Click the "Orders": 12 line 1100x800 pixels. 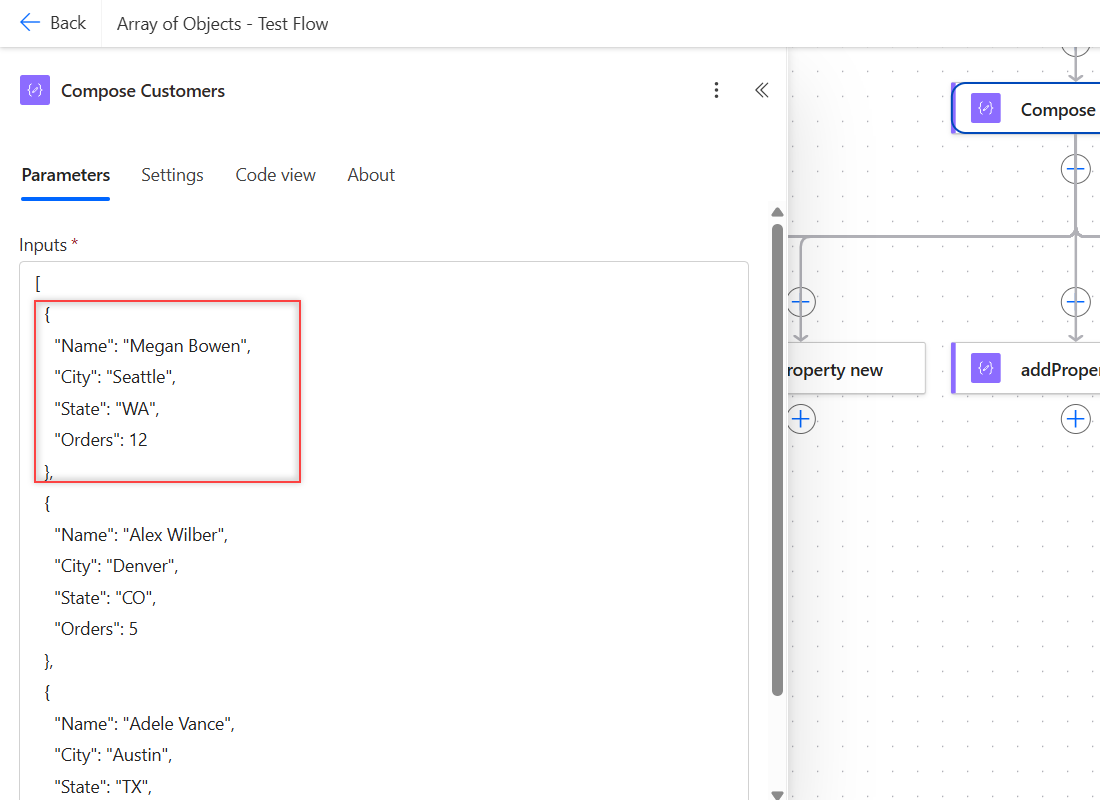point(101,440)
